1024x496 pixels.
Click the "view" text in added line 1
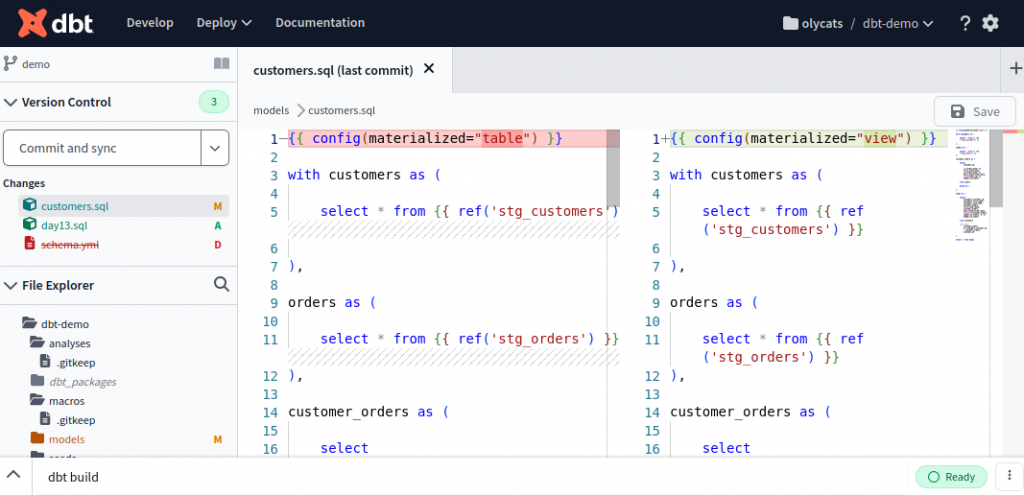click(880, 138)
